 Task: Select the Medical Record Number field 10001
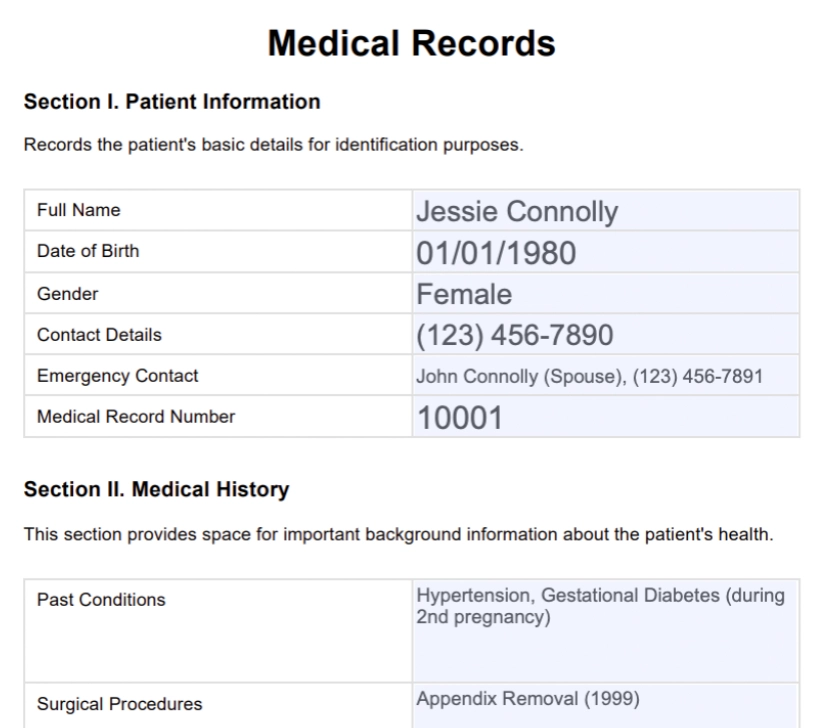click(x=606, y=417)
